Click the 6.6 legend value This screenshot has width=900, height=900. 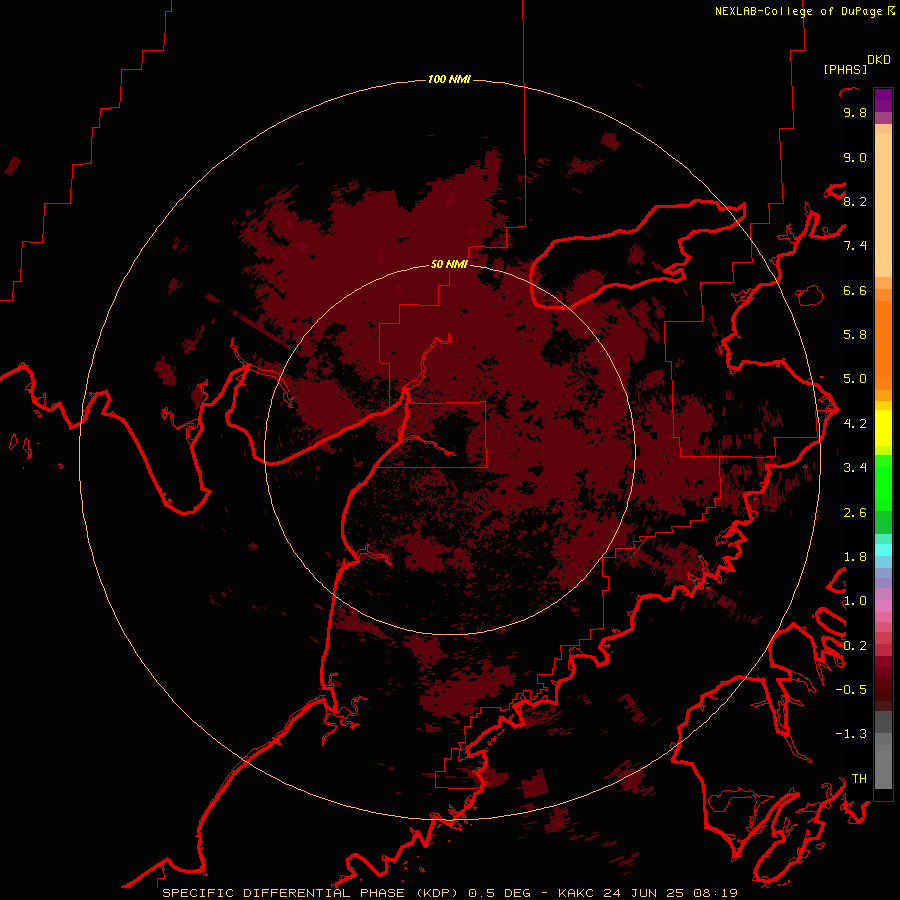(855, 290)
